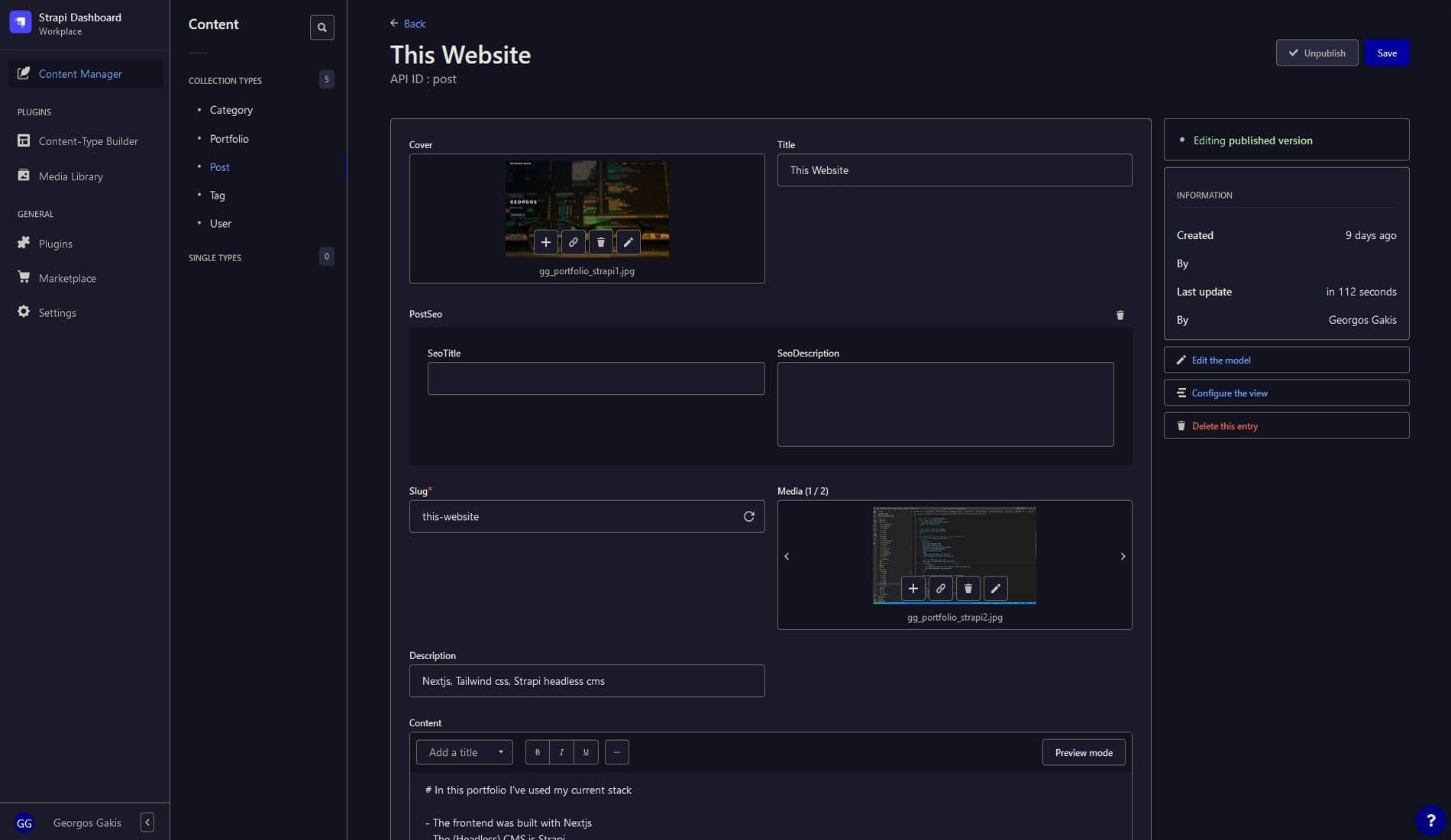The width and height of the screenshot is (1451, 840).
Task: Go Back to the entries list
Action: pos(408,24)
